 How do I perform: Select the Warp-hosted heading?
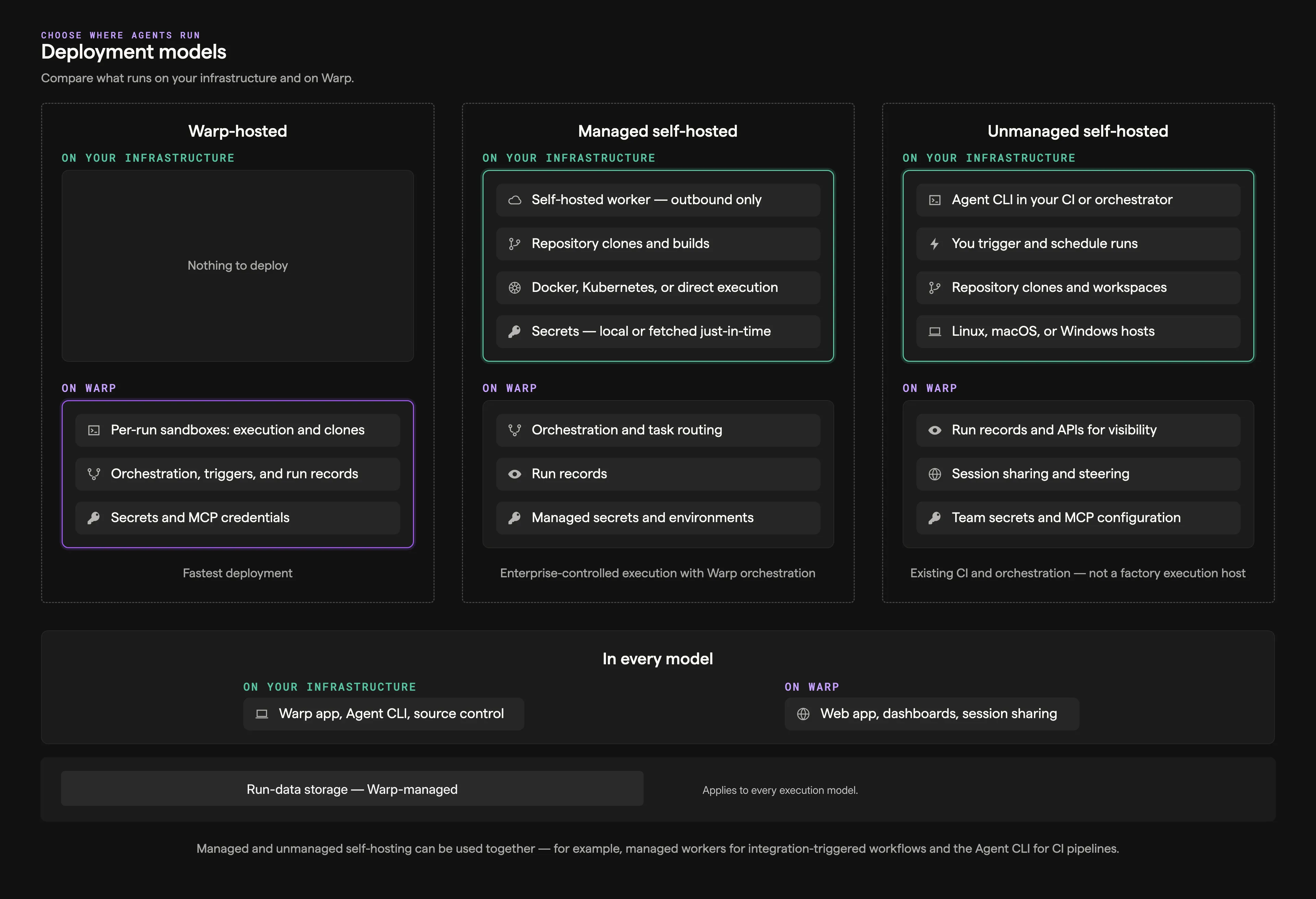[237, 131]
